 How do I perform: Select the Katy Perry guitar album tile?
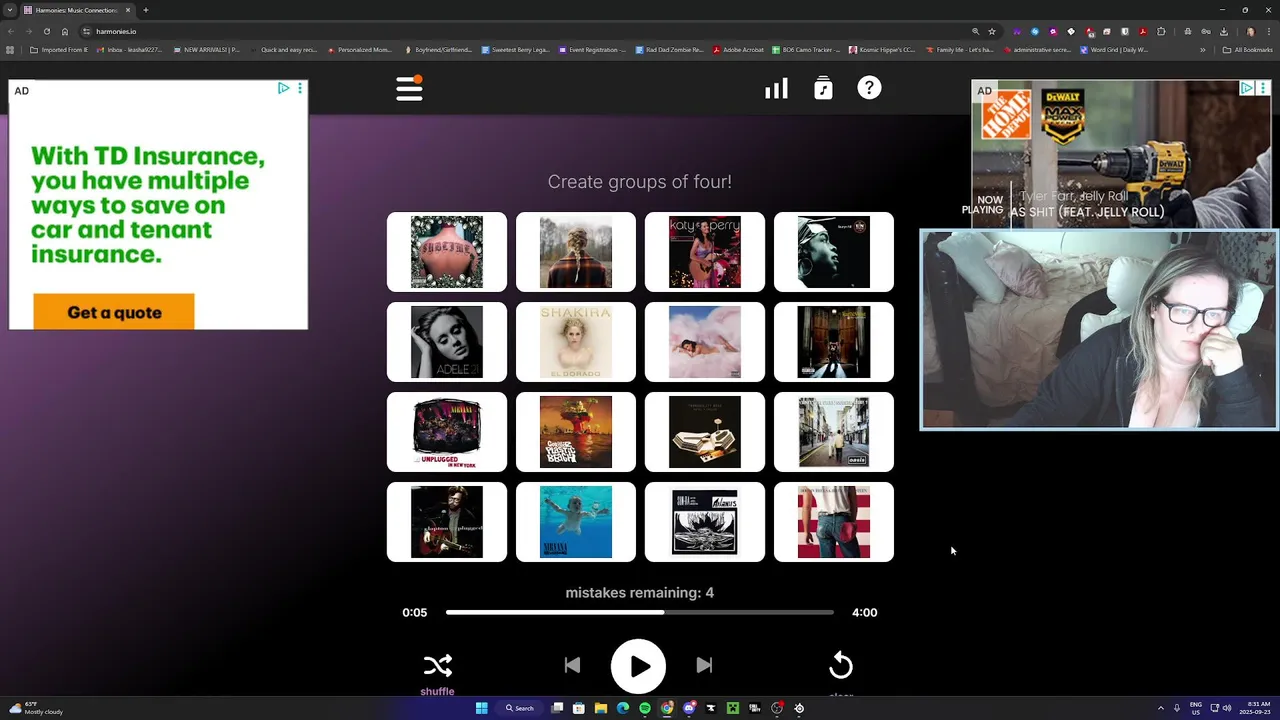pos(705,252)
